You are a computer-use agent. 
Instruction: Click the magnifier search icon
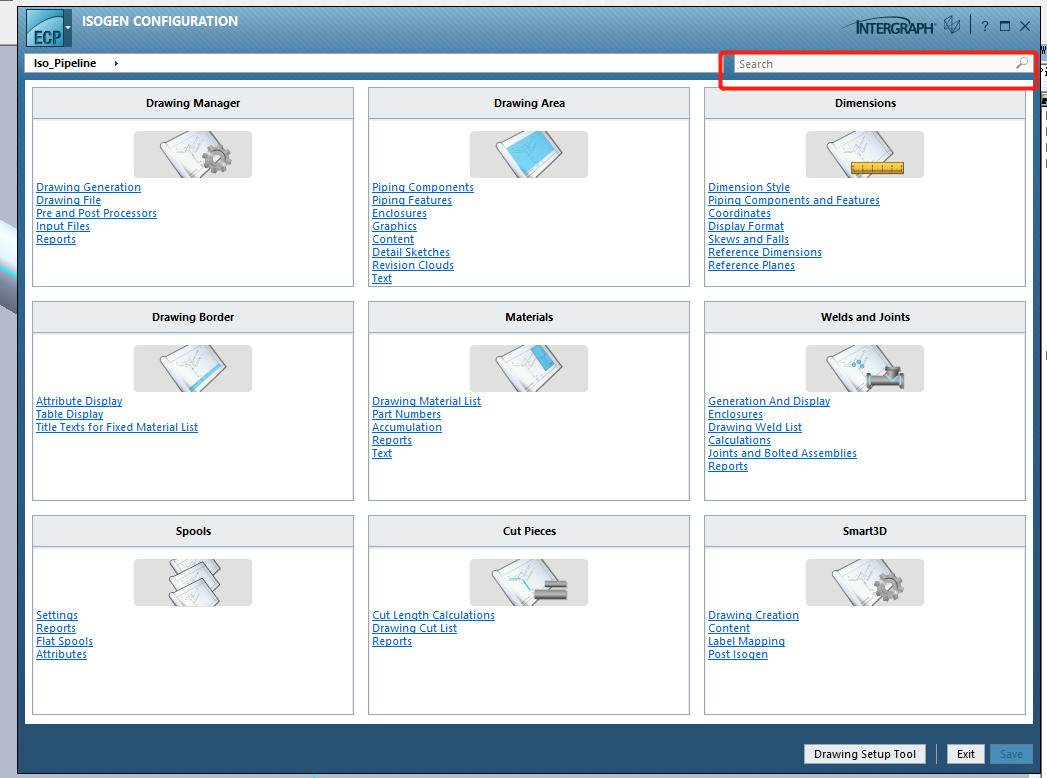pos(1022,63)
